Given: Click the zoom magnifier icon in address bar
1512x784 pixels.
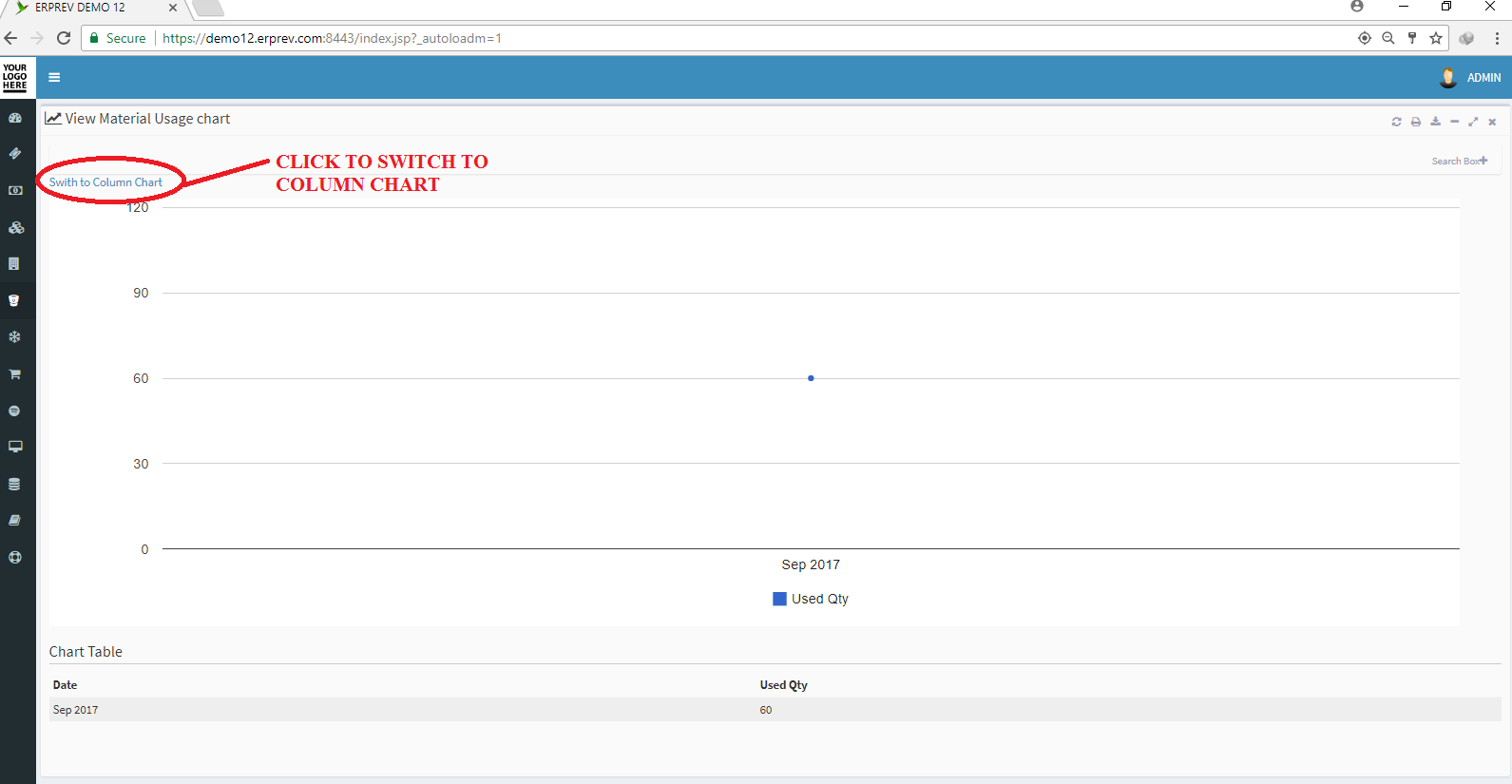Looking at the screenshot, I should (1388, 38).
